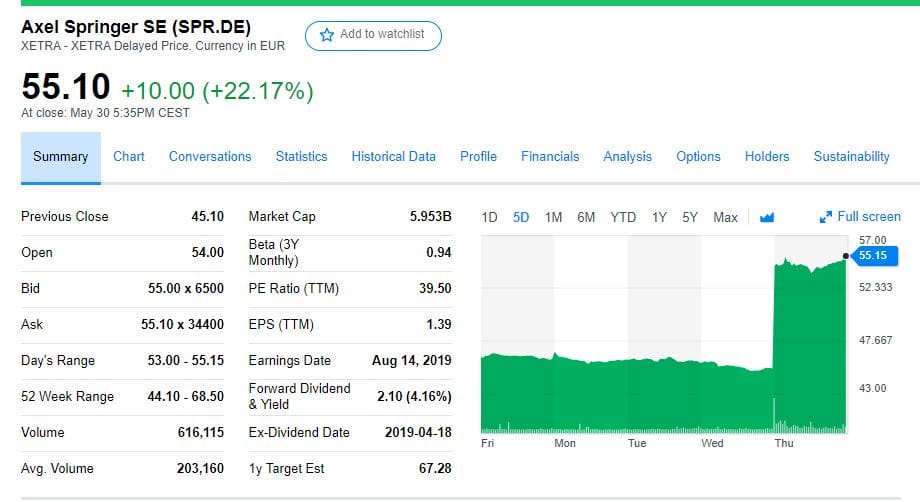Image resolution: width=920 pixels, height=502 pixels.
Task: Click the +10.00 (+22.17%) price change
Action: (x=217, y=91)
